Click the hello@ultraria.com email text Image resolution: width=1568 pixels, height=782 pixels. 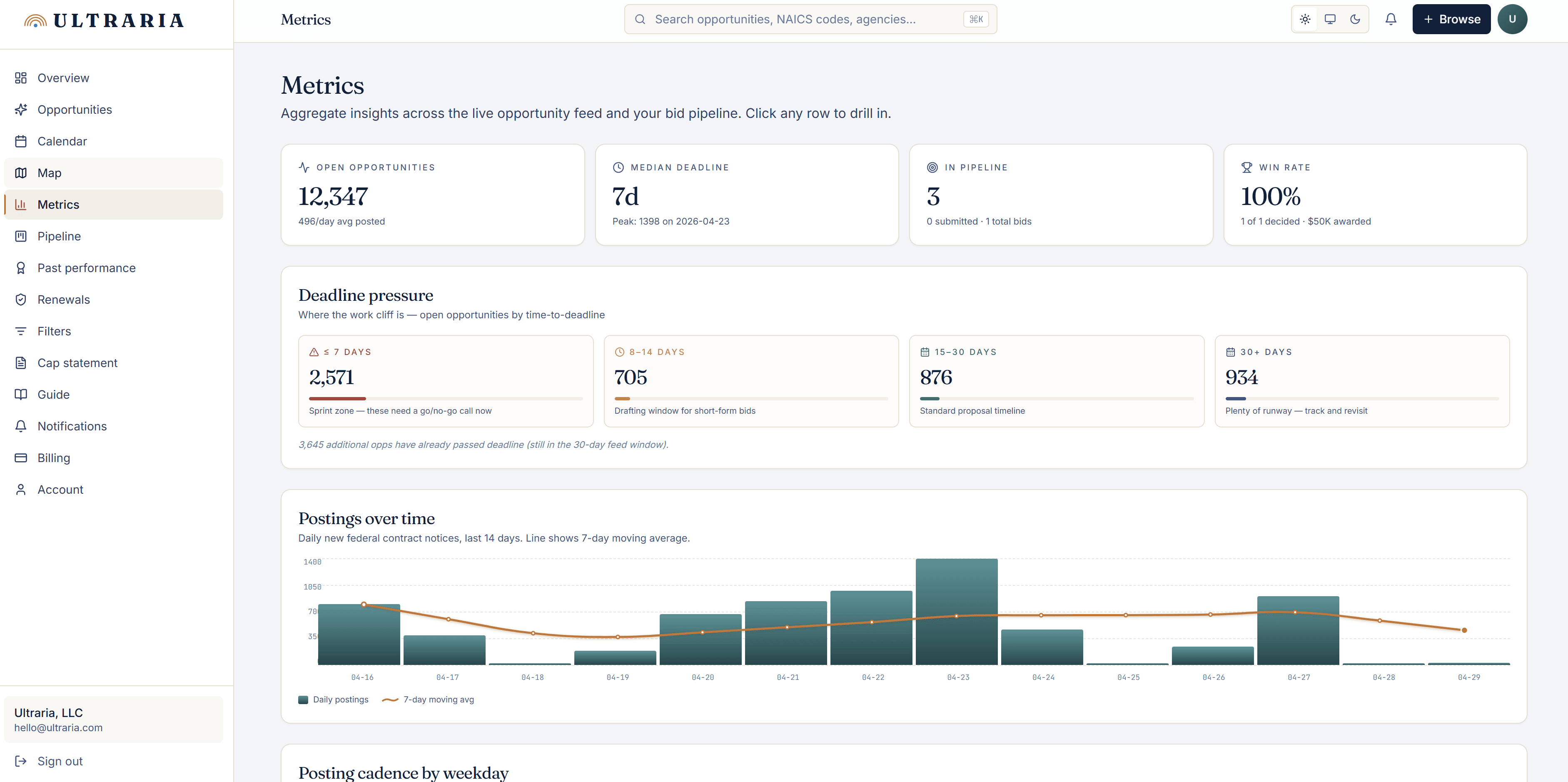coord(58,728)
